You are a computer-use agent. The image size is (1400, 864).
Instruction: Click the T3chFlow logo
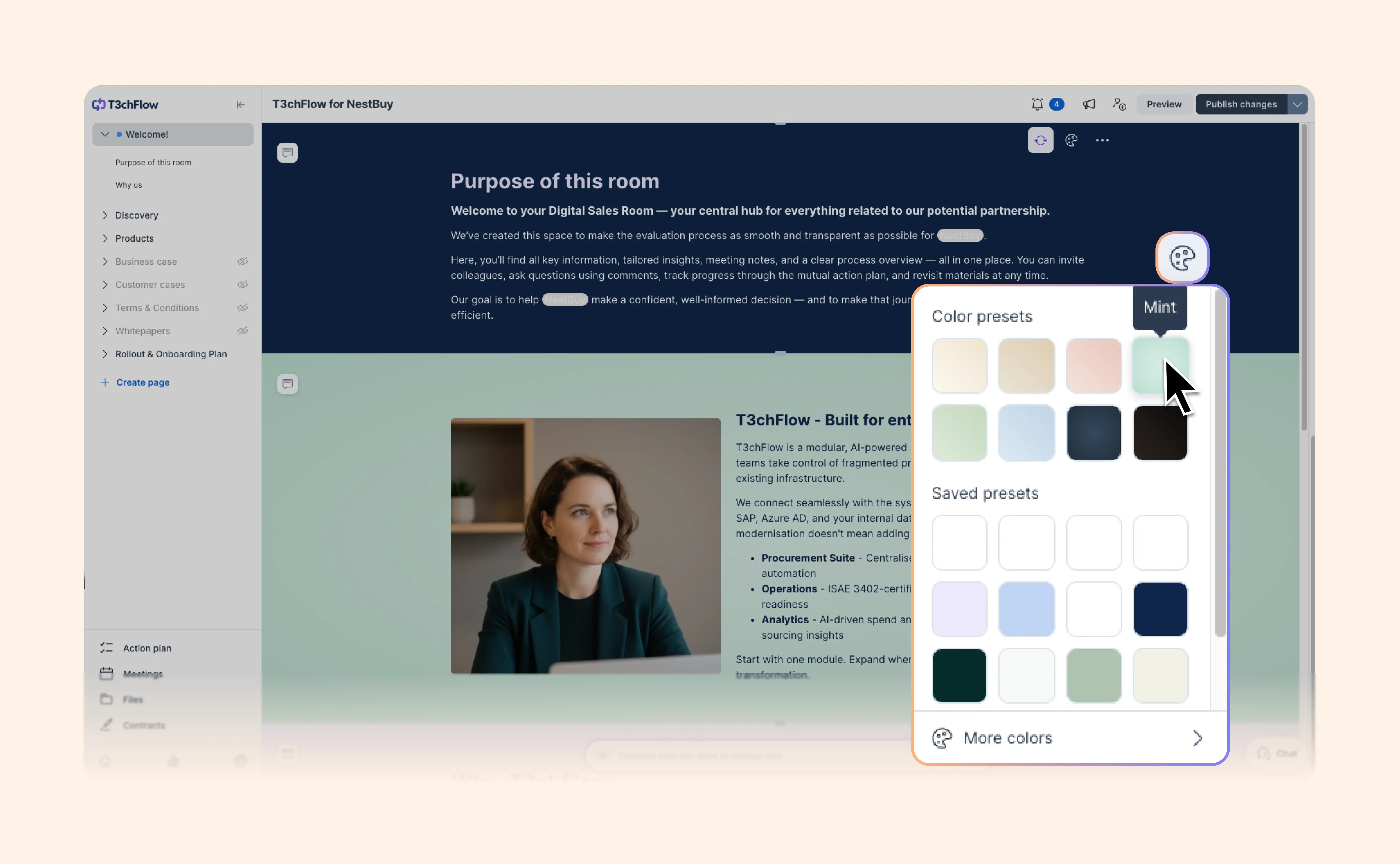(125, 105)
